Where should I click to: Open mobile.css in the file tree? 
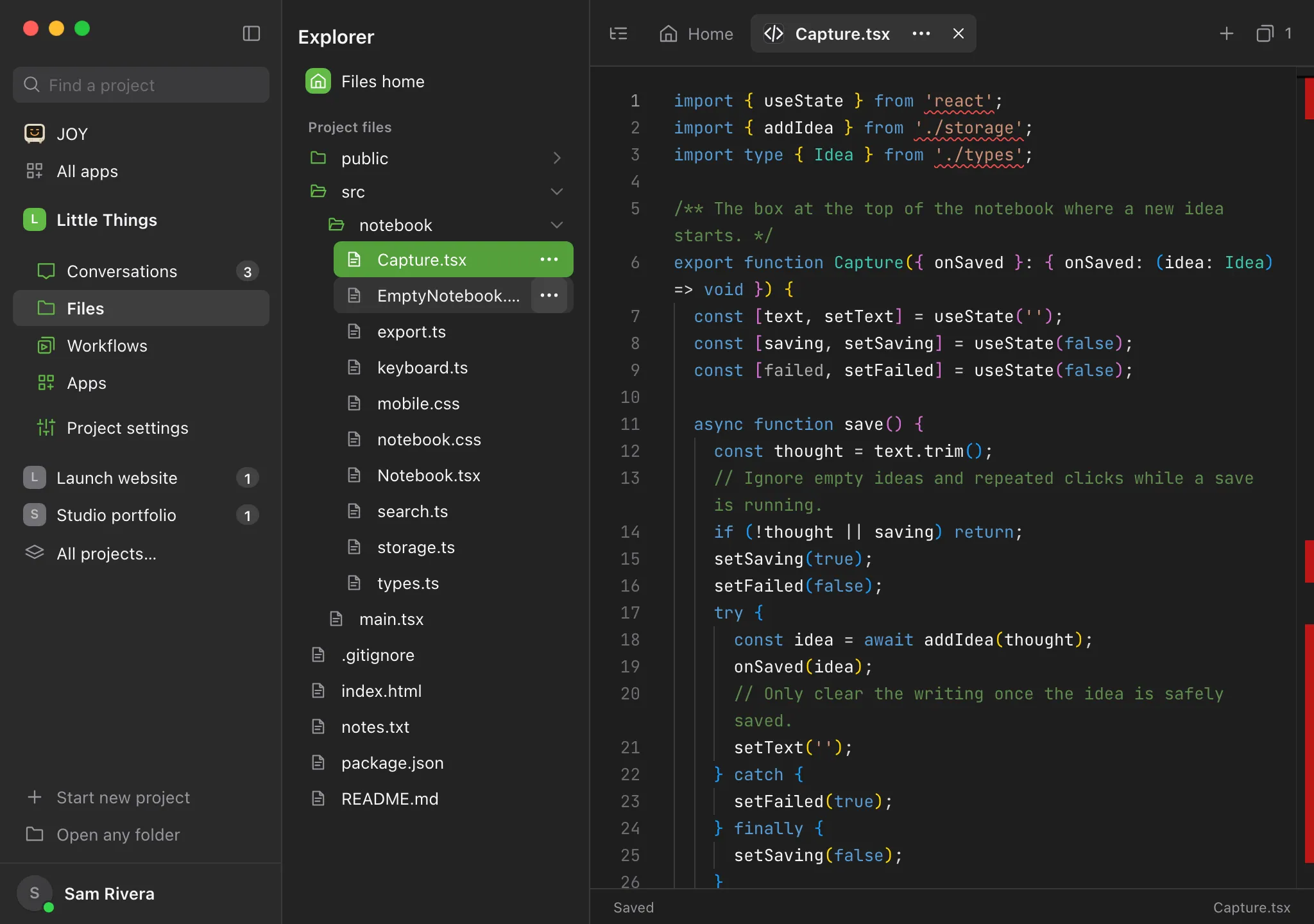(x=454, y=404)
